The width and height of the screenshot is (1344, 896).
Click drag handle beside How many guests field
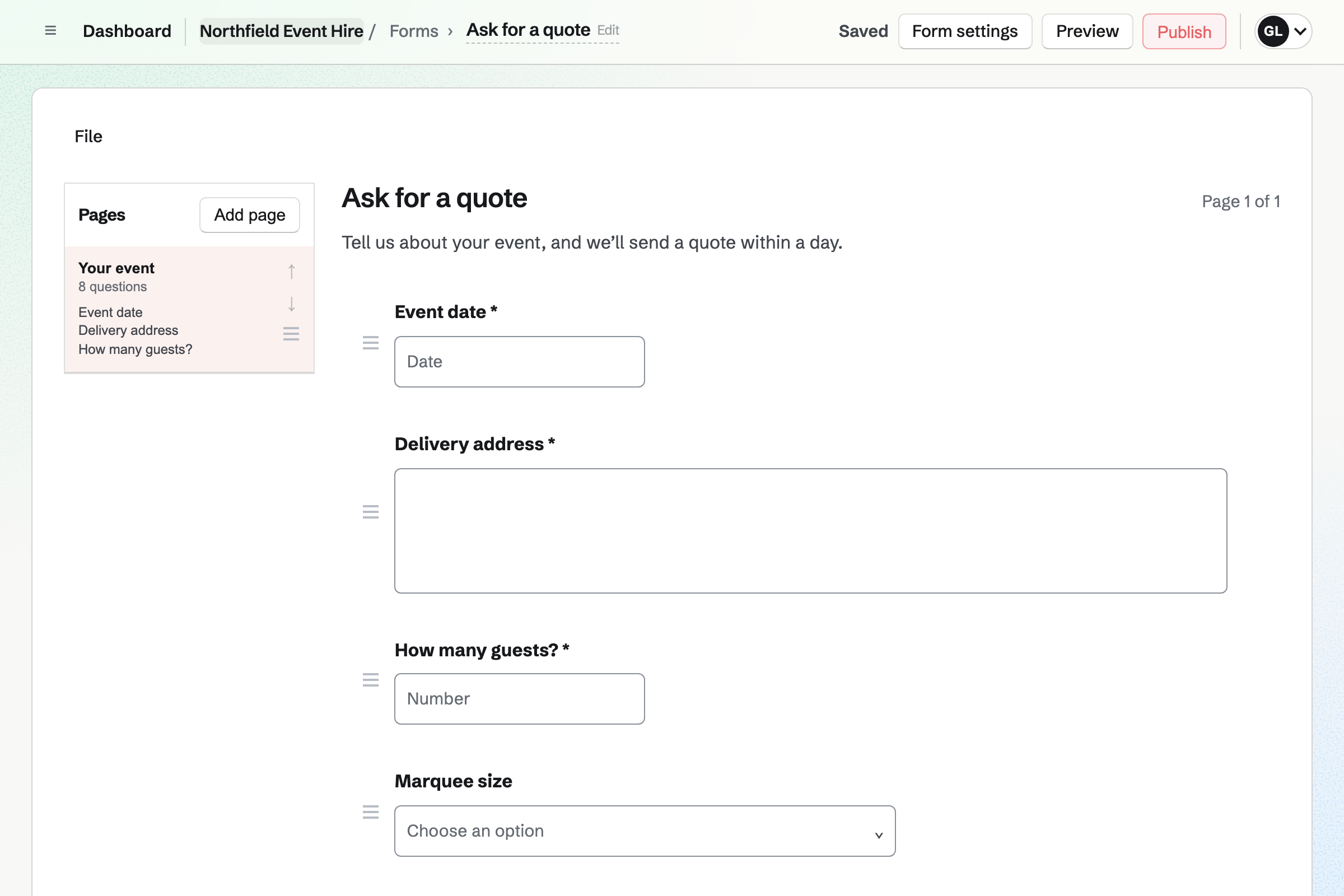click(x=371, y=680)
